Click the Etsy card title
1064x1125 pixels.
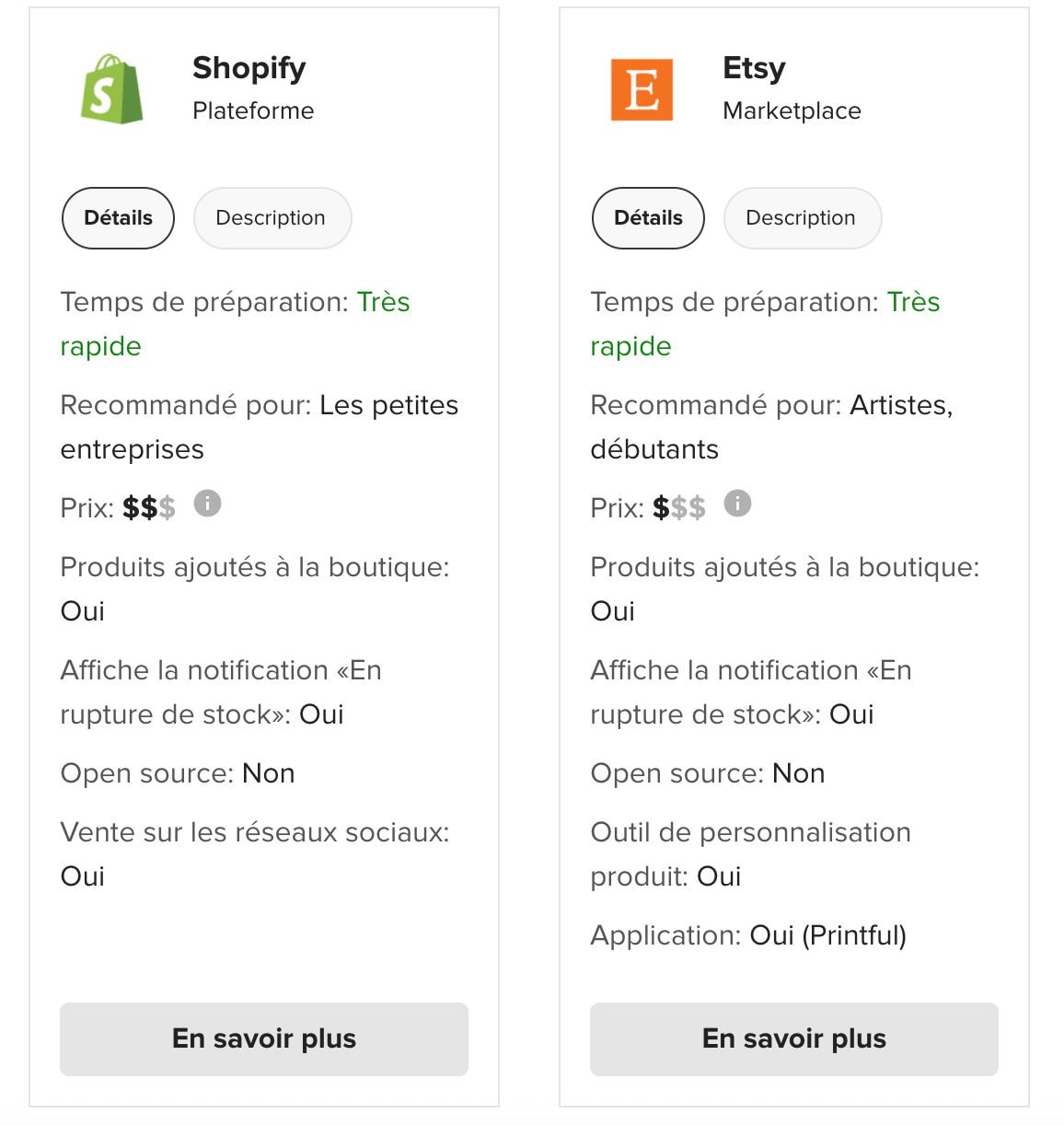point(754,68)
